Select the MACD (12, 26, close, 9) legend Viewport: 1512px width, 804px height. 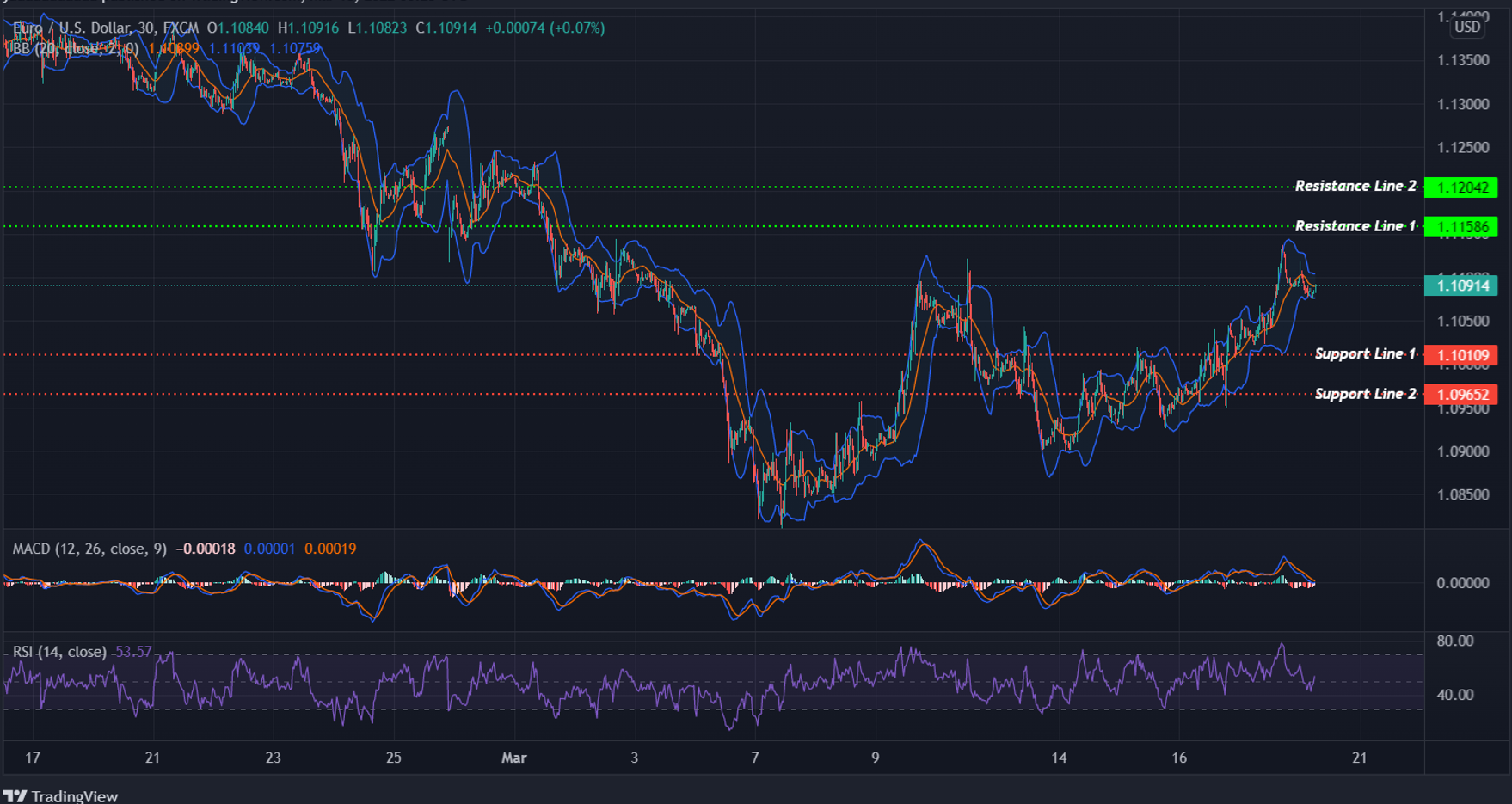(86, 548)
